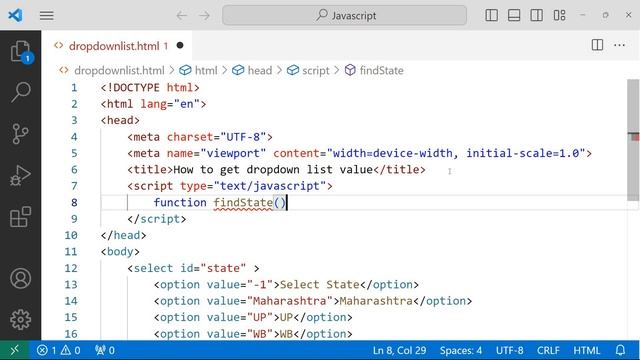640x360 pixels.
Task: Change indentation via Spaces: 4
Action: (460, 350)
